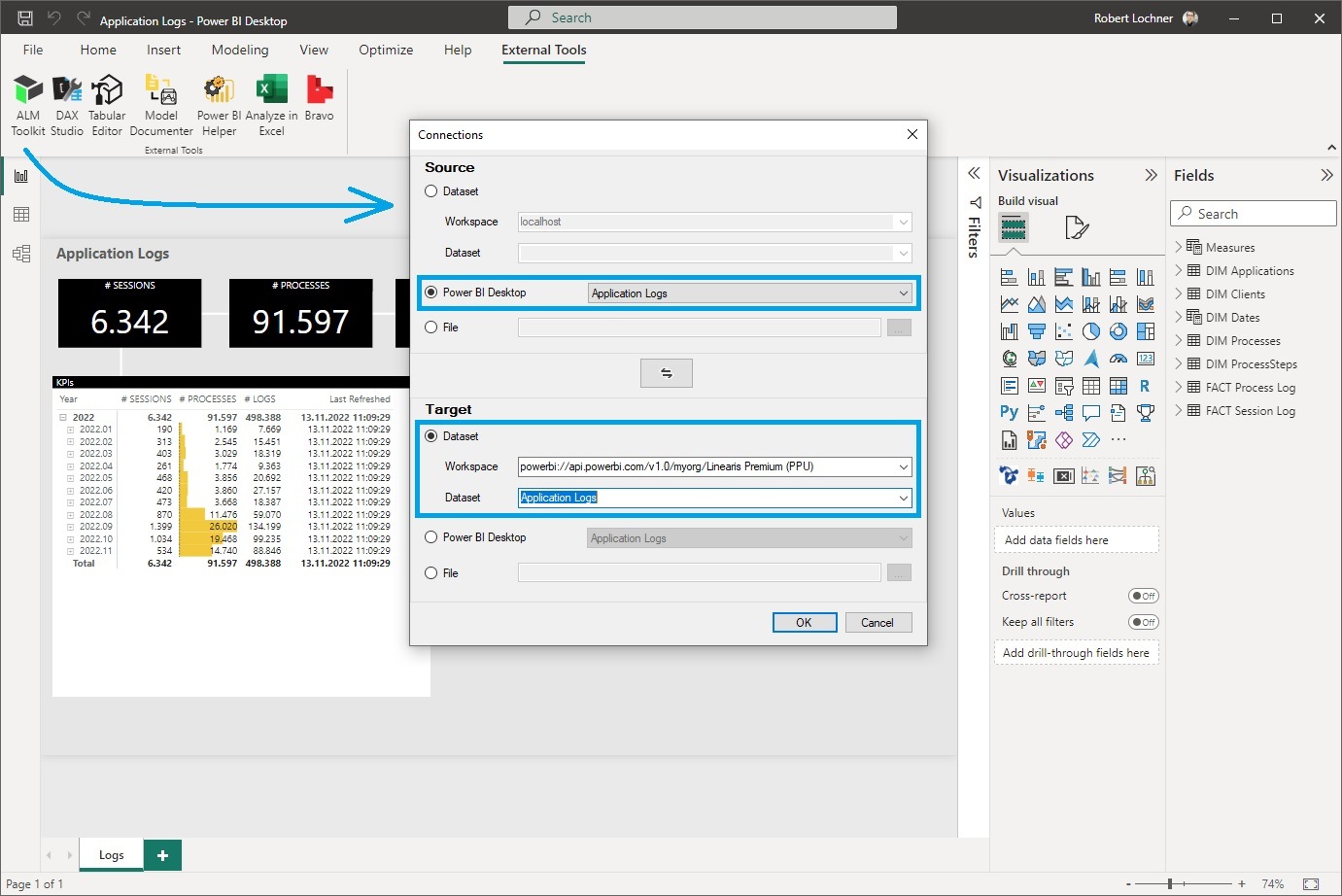Screen dimensions: 1342x896
Task: Switch to the Modeling ribbon tab
Action: 239,50
